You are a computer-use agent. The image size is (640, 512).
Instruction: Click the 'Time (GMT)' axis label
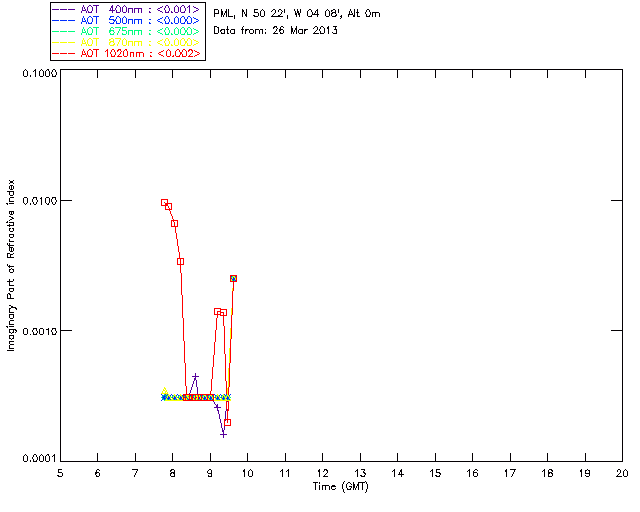click(340, 487)
